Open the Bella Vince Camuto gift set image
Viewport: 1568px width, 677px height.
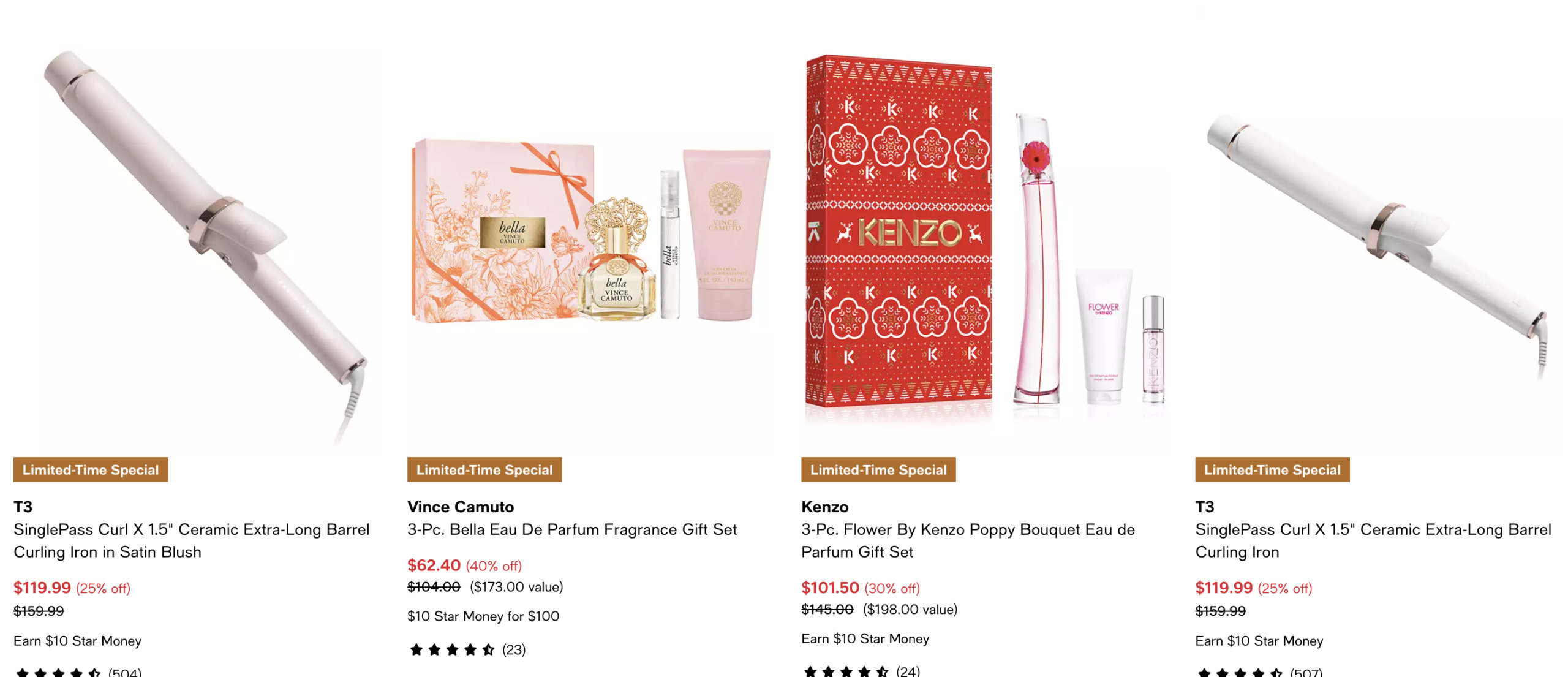tap(590, 245)
